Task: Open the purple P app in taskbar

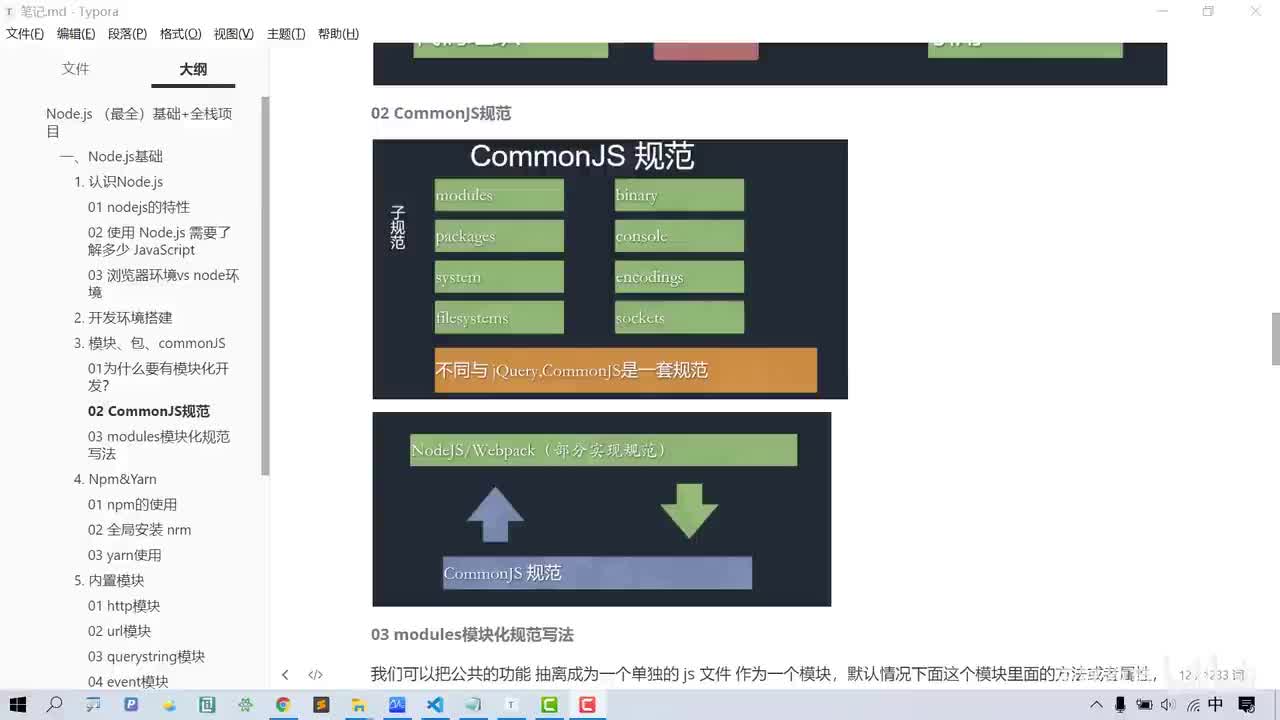Action: [x=131, y=705]
